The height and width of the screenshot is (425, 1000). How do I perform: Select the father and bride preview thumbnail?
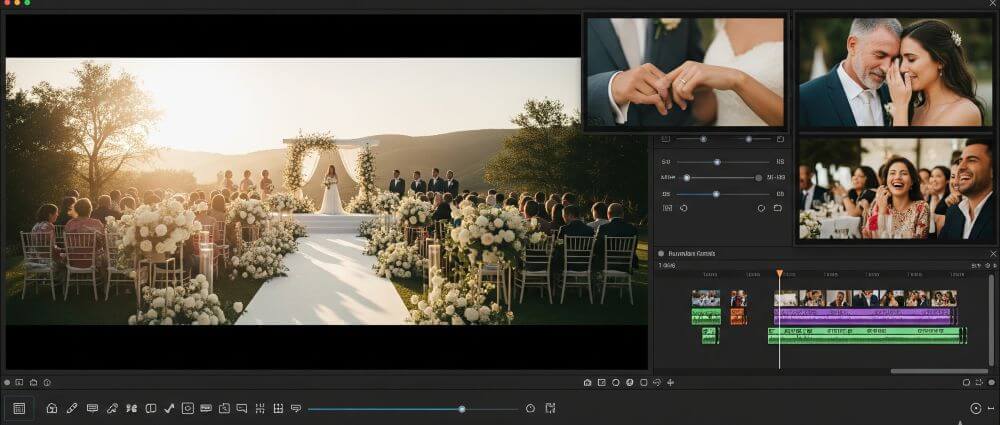(x=896, y=71)
